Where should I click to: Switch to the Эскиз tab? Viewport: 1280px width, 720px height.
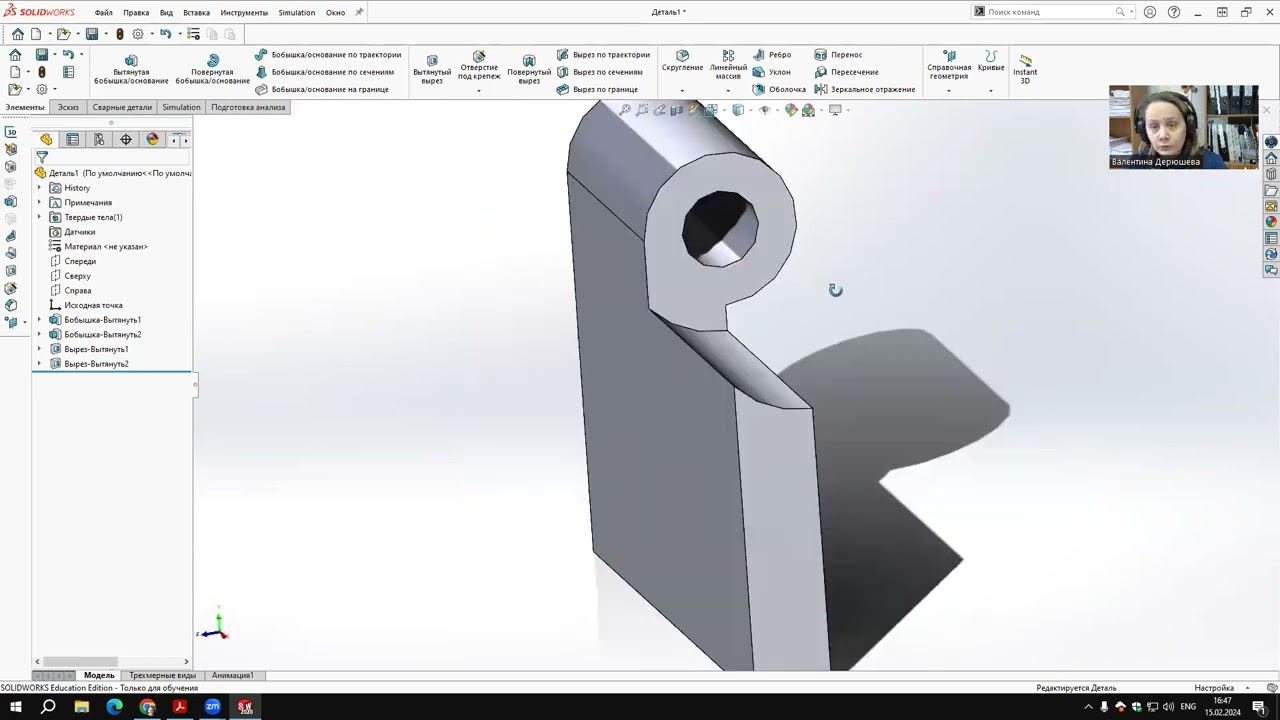68,107
